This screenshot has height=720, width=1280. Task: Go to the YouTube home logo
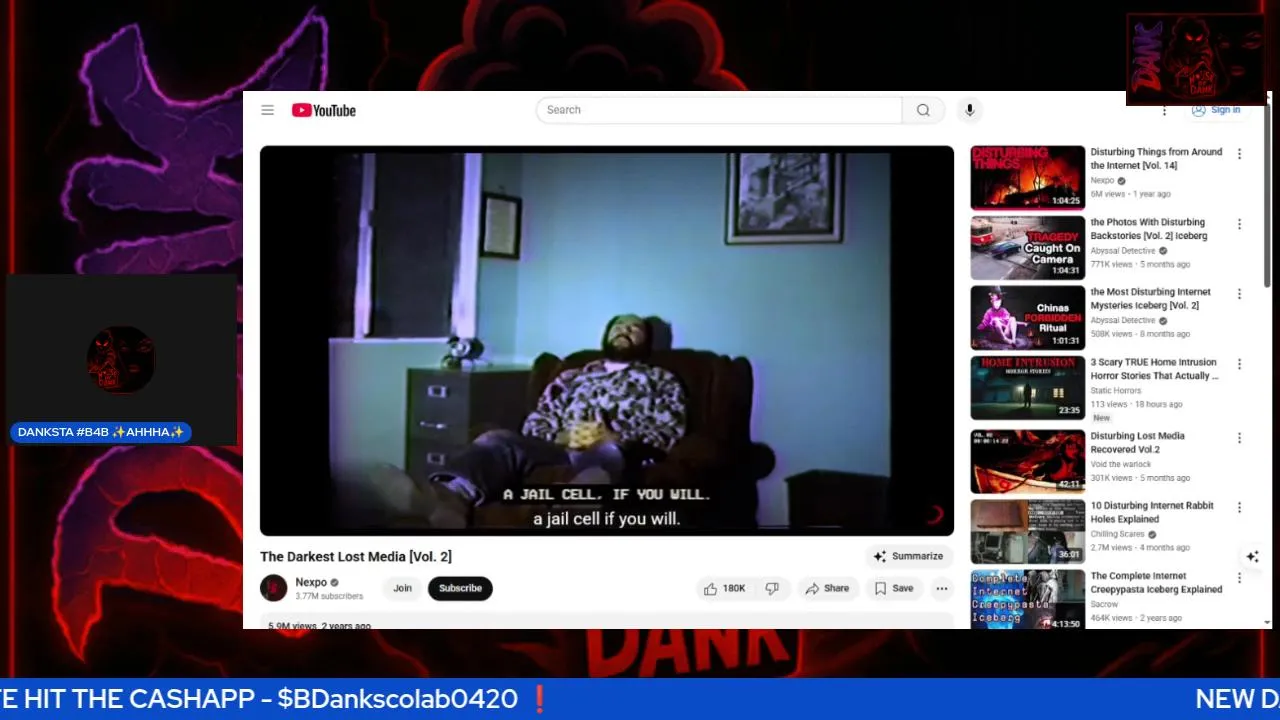pyautogui.click(x=324, y=110)
